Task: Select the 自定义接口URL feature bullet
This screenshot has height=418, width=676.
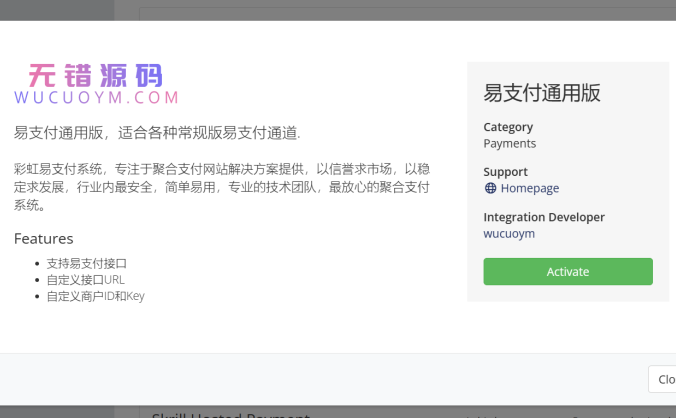Action: pyautogui.click(x=86, y=280)
